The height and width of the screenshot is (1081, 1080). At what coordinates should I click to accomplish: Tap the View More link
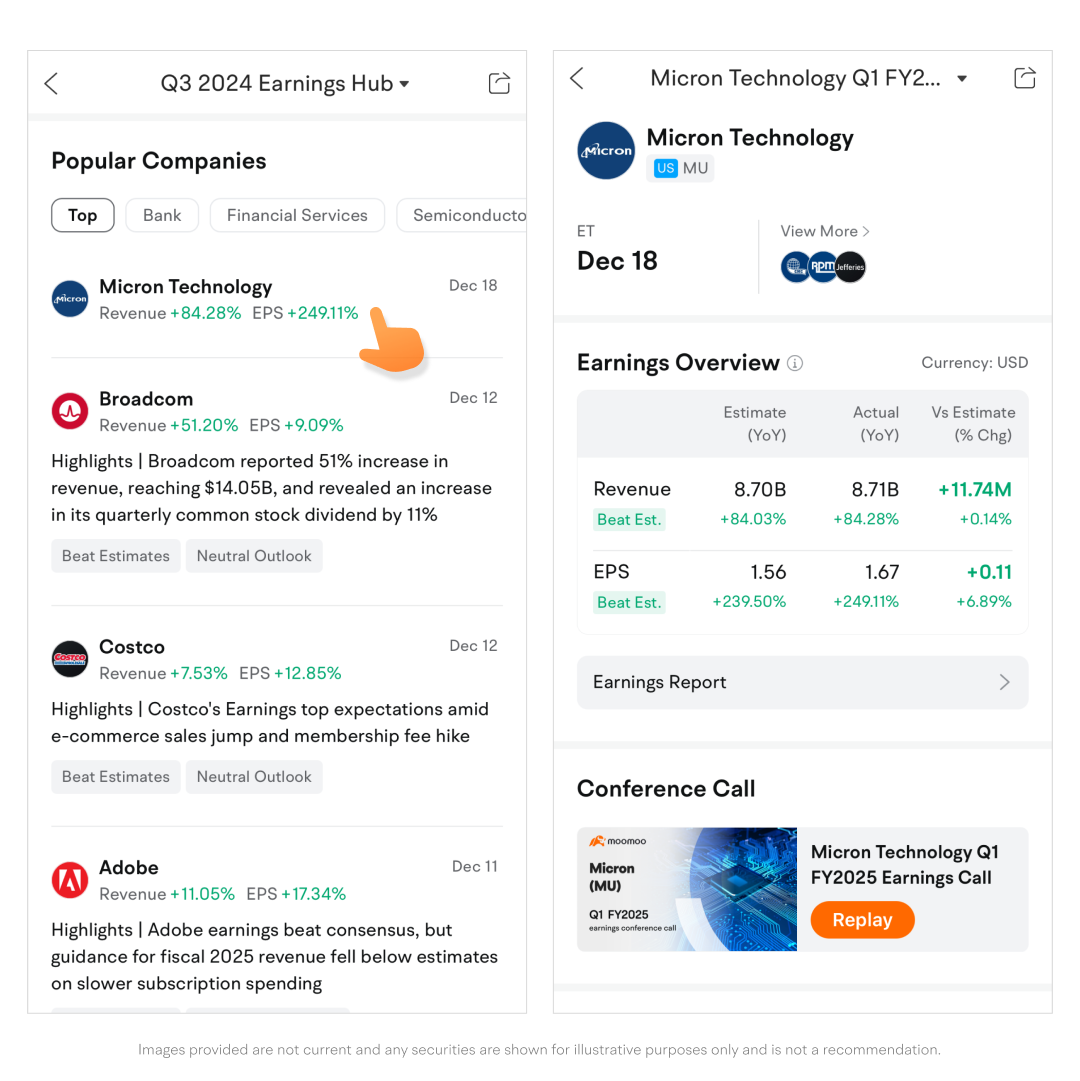[x=825, y=231]
